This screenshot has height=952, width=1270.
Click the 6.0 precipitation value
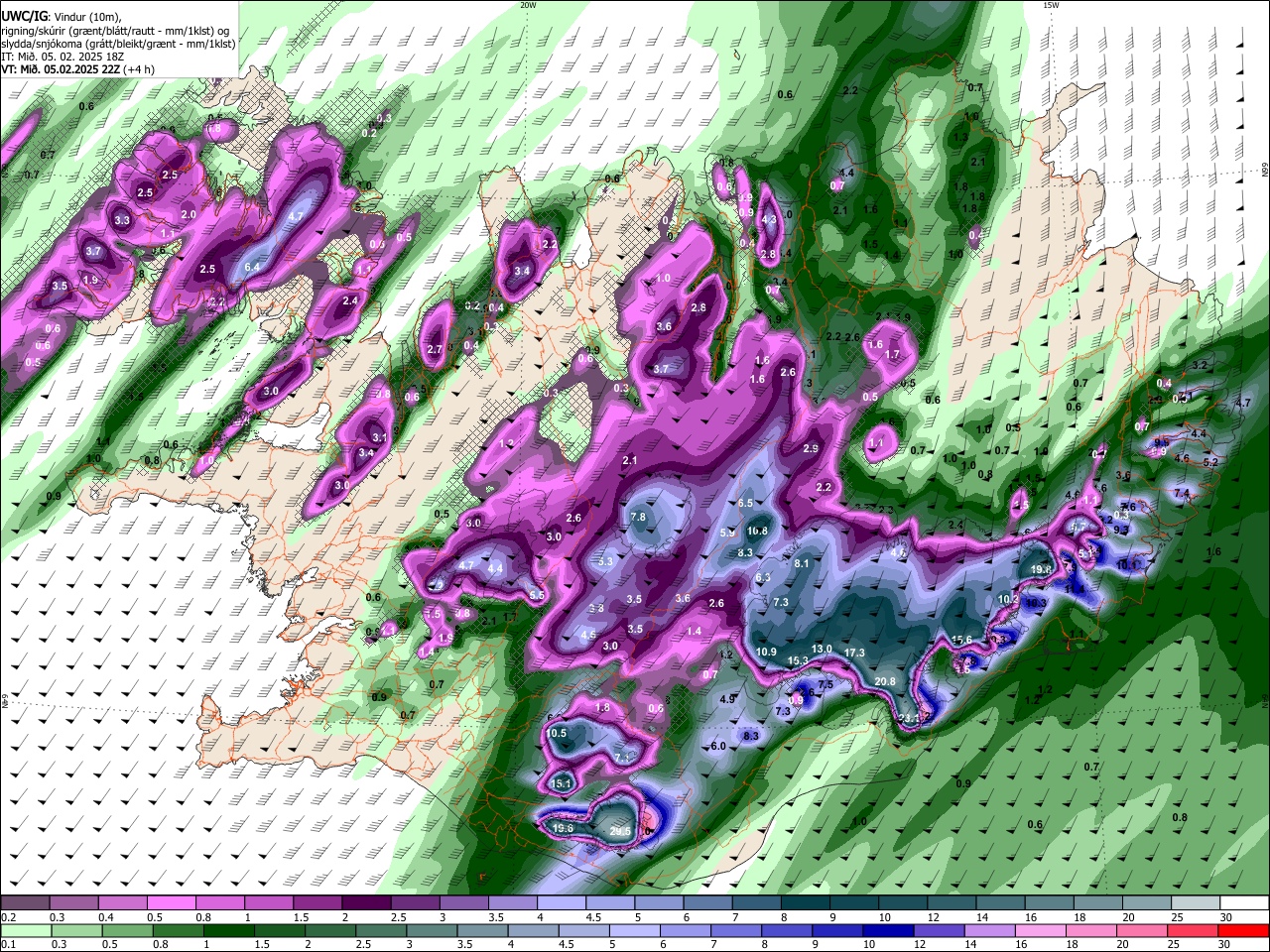[719, 746]
